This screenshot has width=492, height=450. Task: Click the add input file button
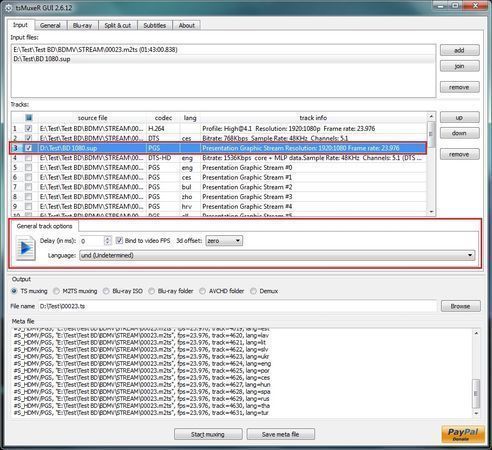click(x=460, y=50)
